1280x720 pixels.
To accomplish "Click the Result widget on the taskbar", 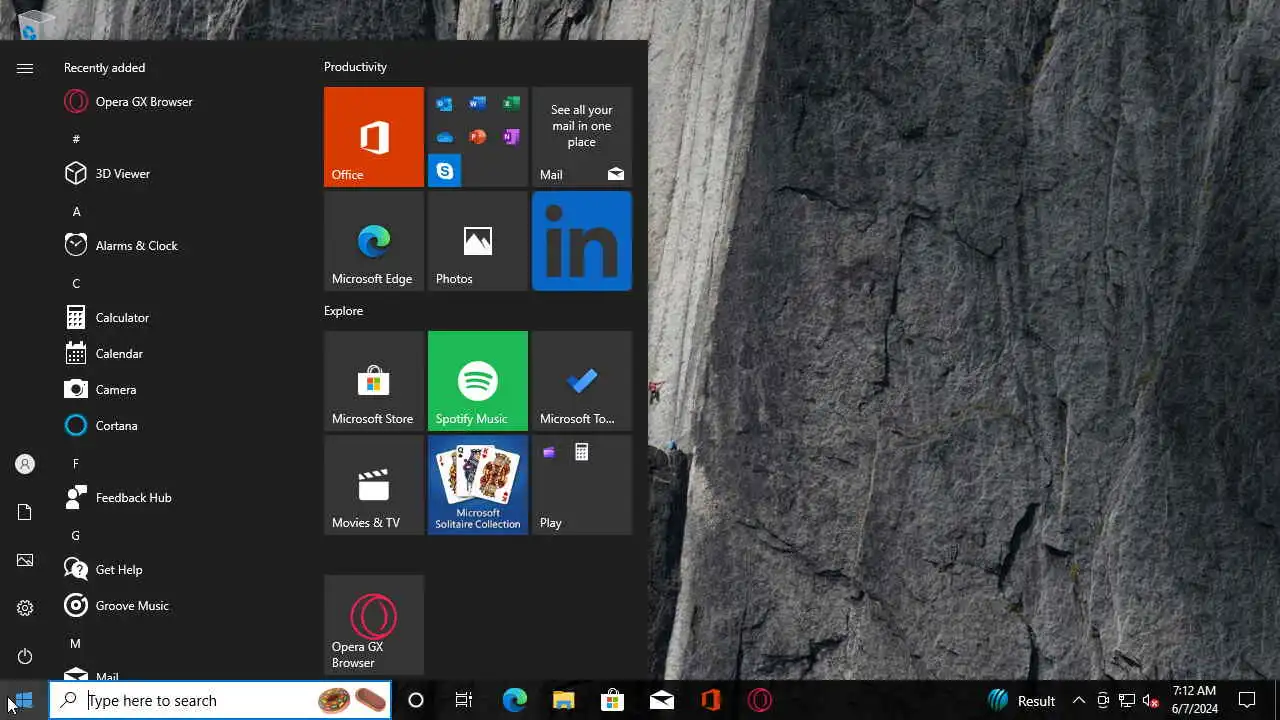I will [x=1022, y=700].
